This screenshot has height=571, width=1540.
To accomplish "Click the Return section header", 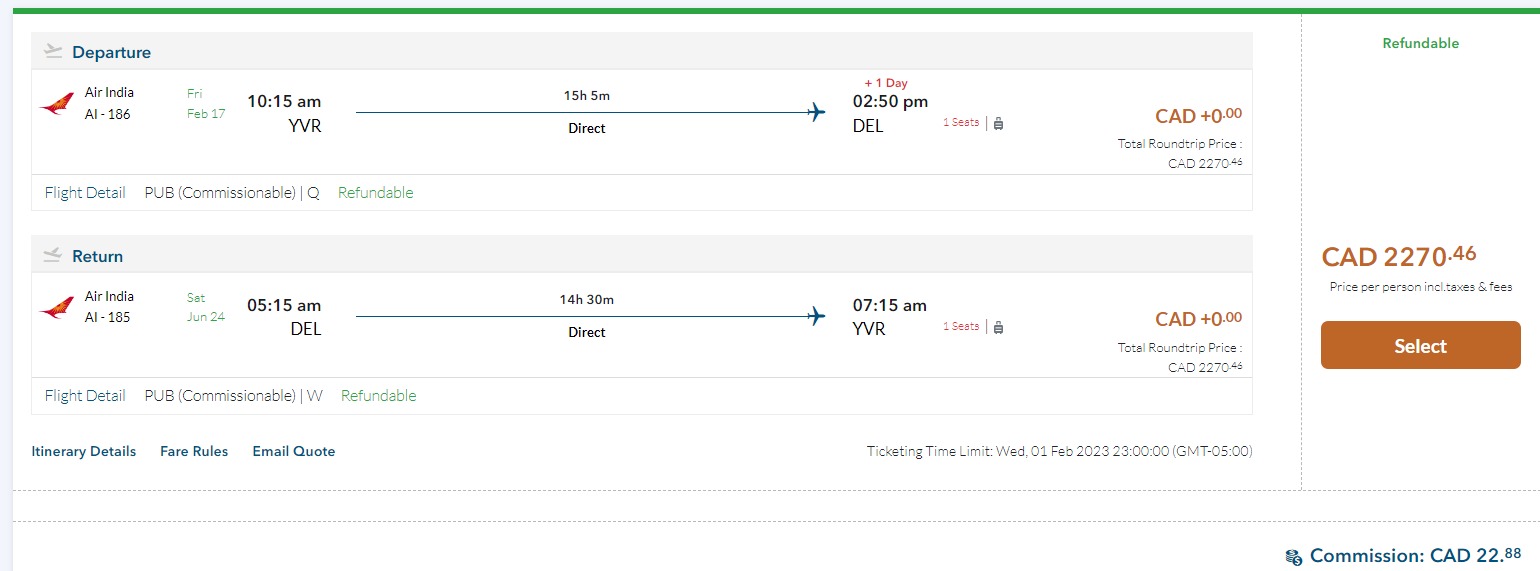I will coord(97,256).
